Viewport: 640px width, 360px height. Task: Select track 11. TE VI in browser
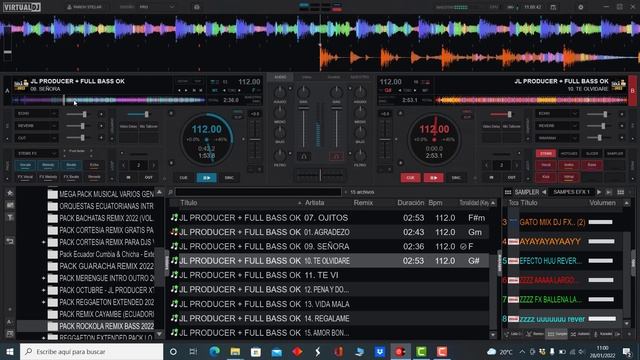[x=328, y=275]
